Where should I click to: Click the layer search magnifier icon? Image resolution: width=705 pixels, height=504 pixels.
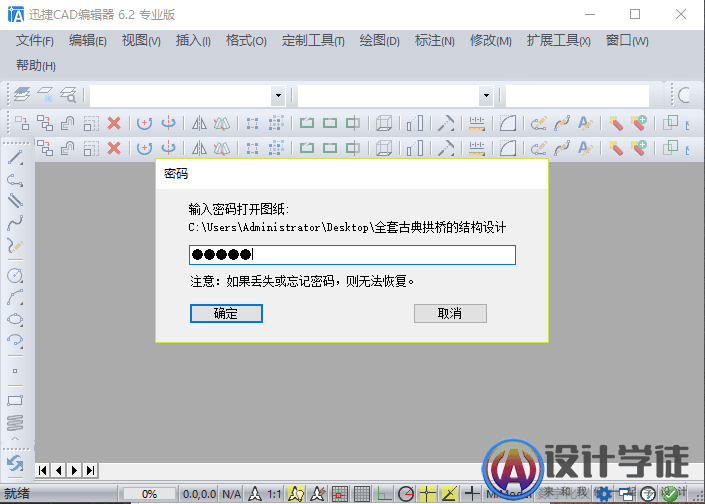coord(68,95)
